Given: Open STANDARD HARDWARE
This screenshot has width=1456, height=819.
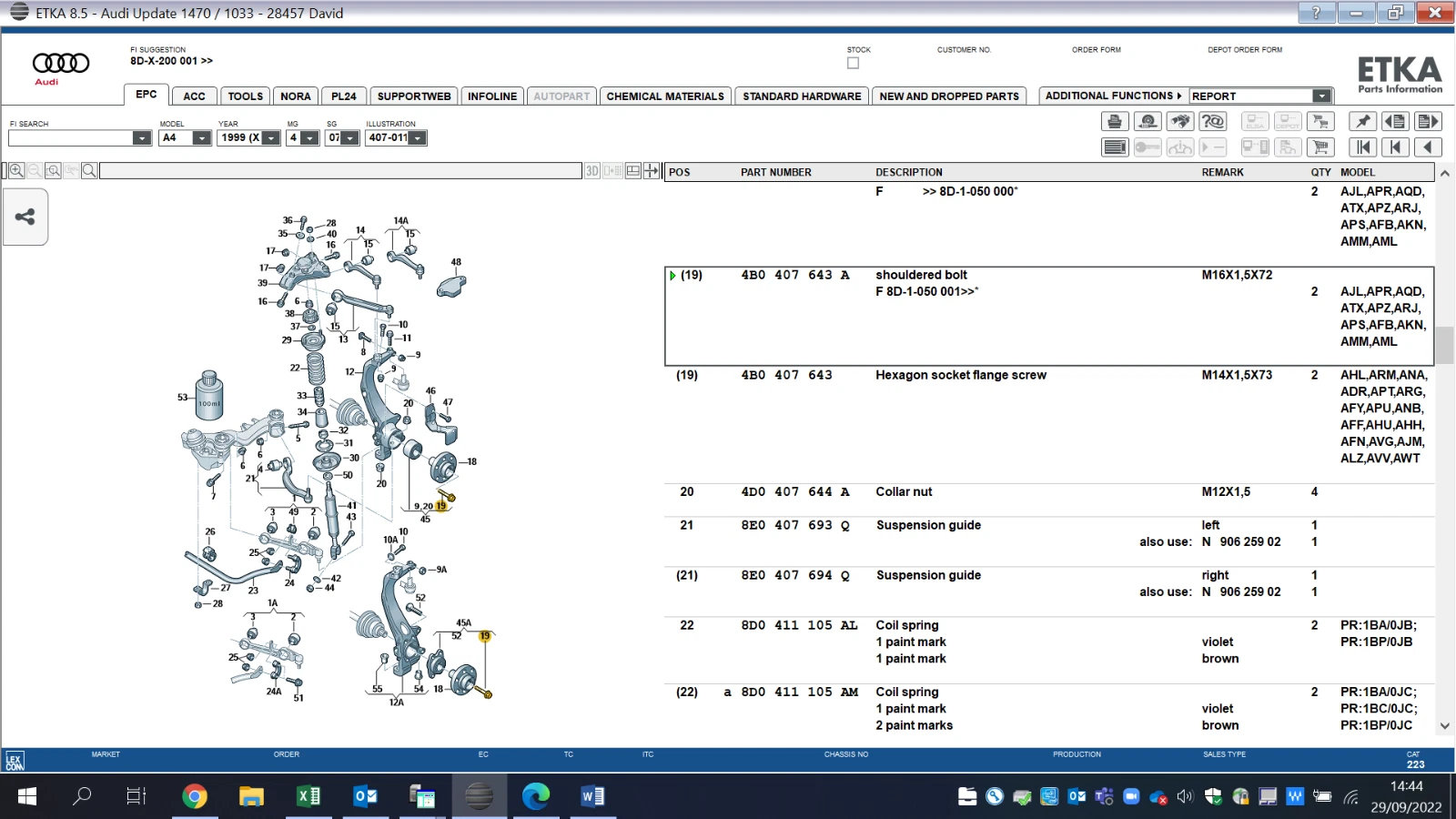Looking at the screenshot, I should pos(802,96).
